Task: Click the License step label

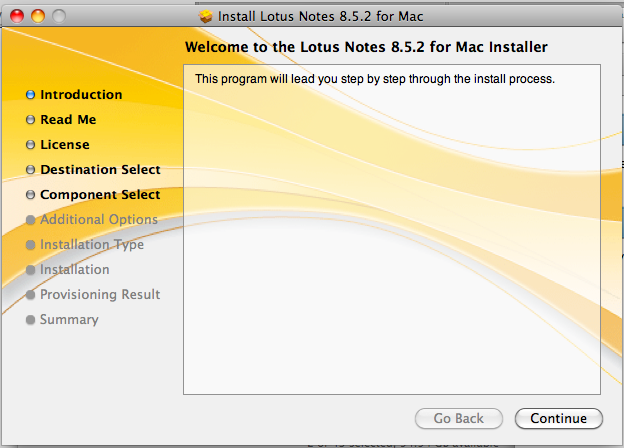Action: pos(65,145)
